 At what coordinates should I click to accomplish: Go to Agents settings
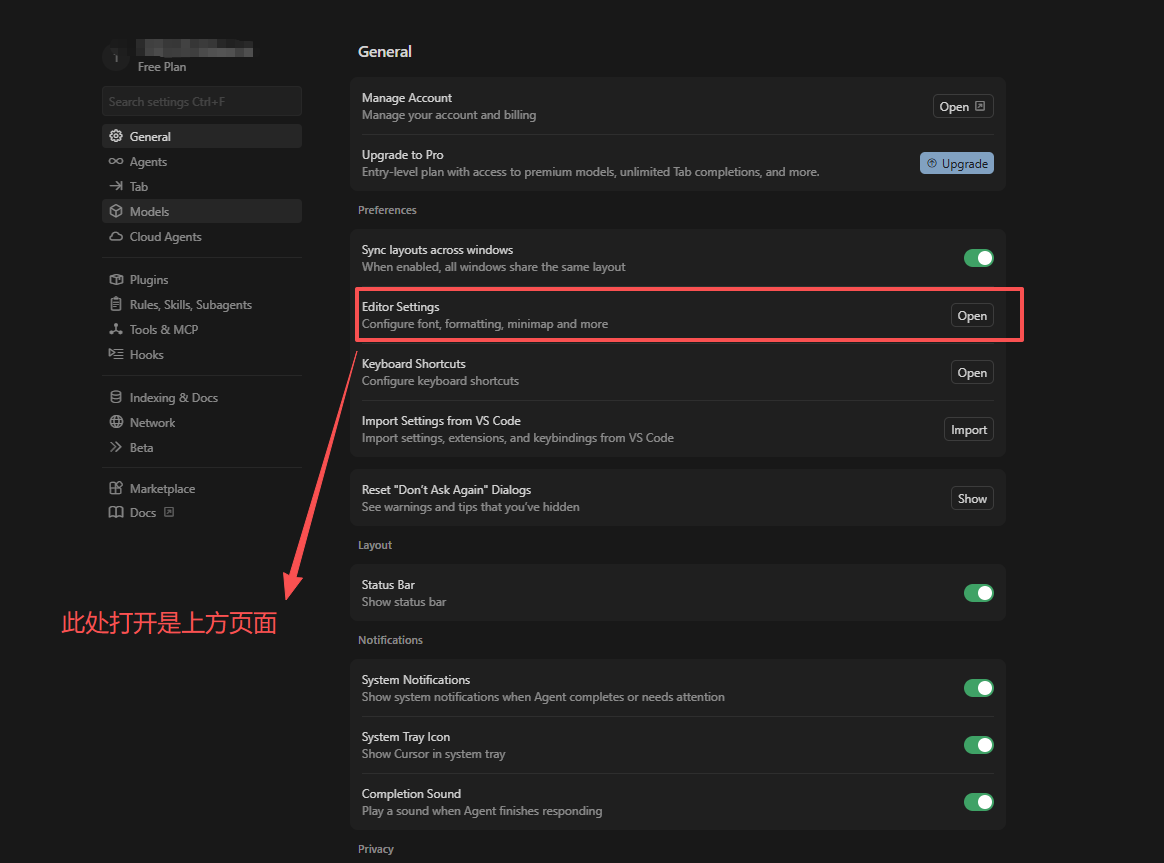coord(202,161)
